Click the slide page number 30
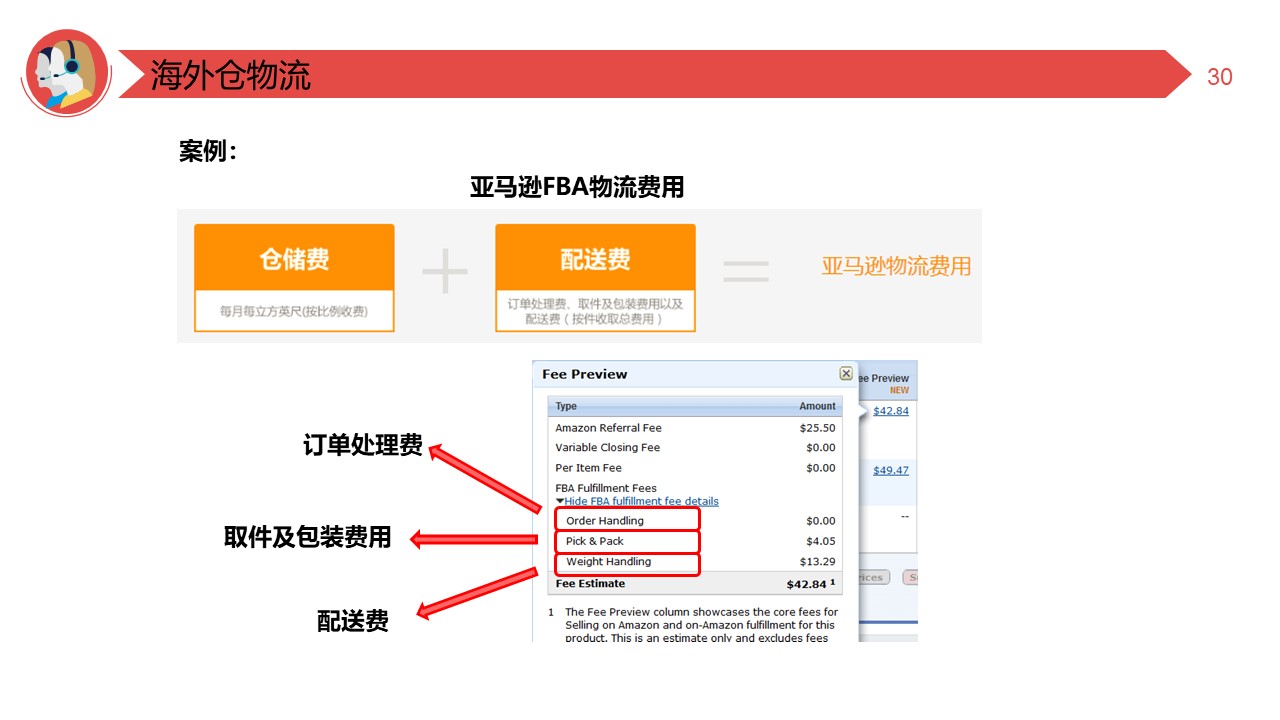 pos(1220,77)
